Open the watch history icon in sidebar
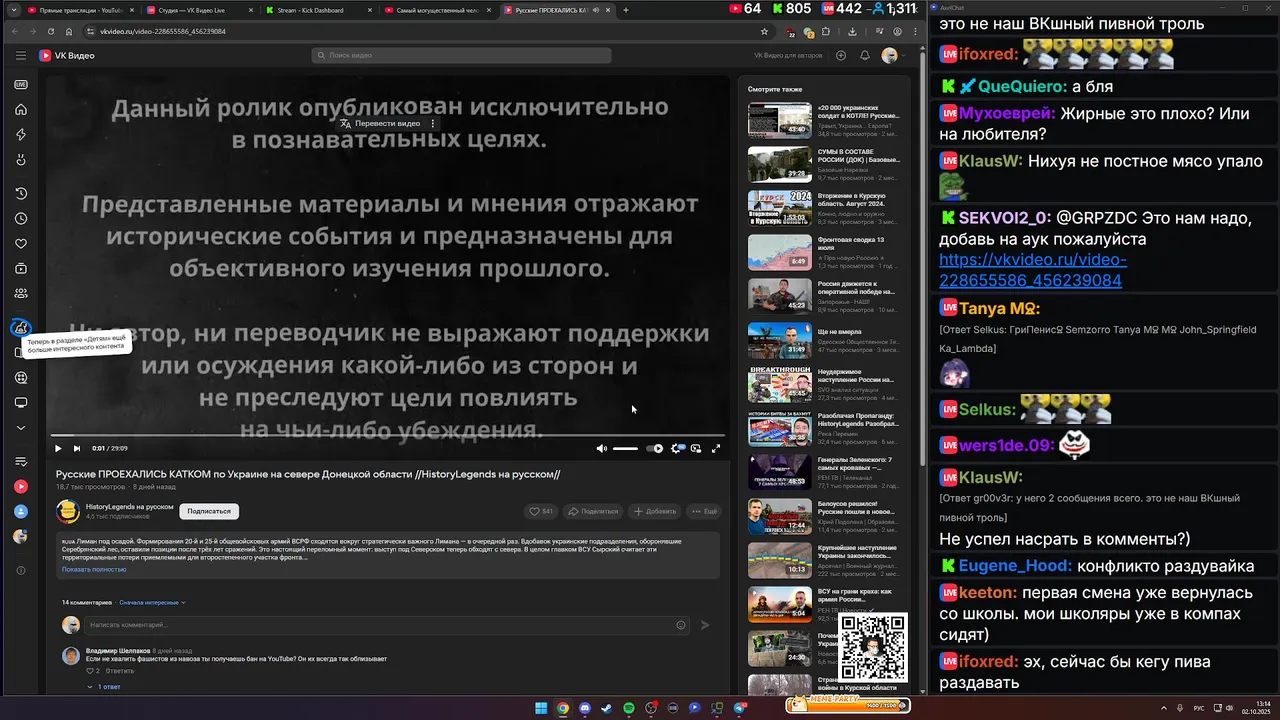The height and width of the screenshot is (720, 1280). (x=21, y=194)
